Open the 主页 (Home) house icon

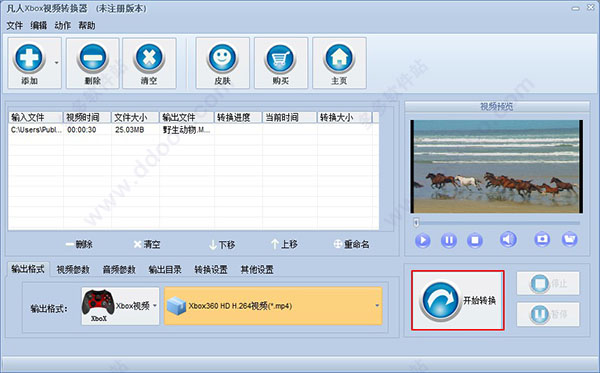coord(339,58)
